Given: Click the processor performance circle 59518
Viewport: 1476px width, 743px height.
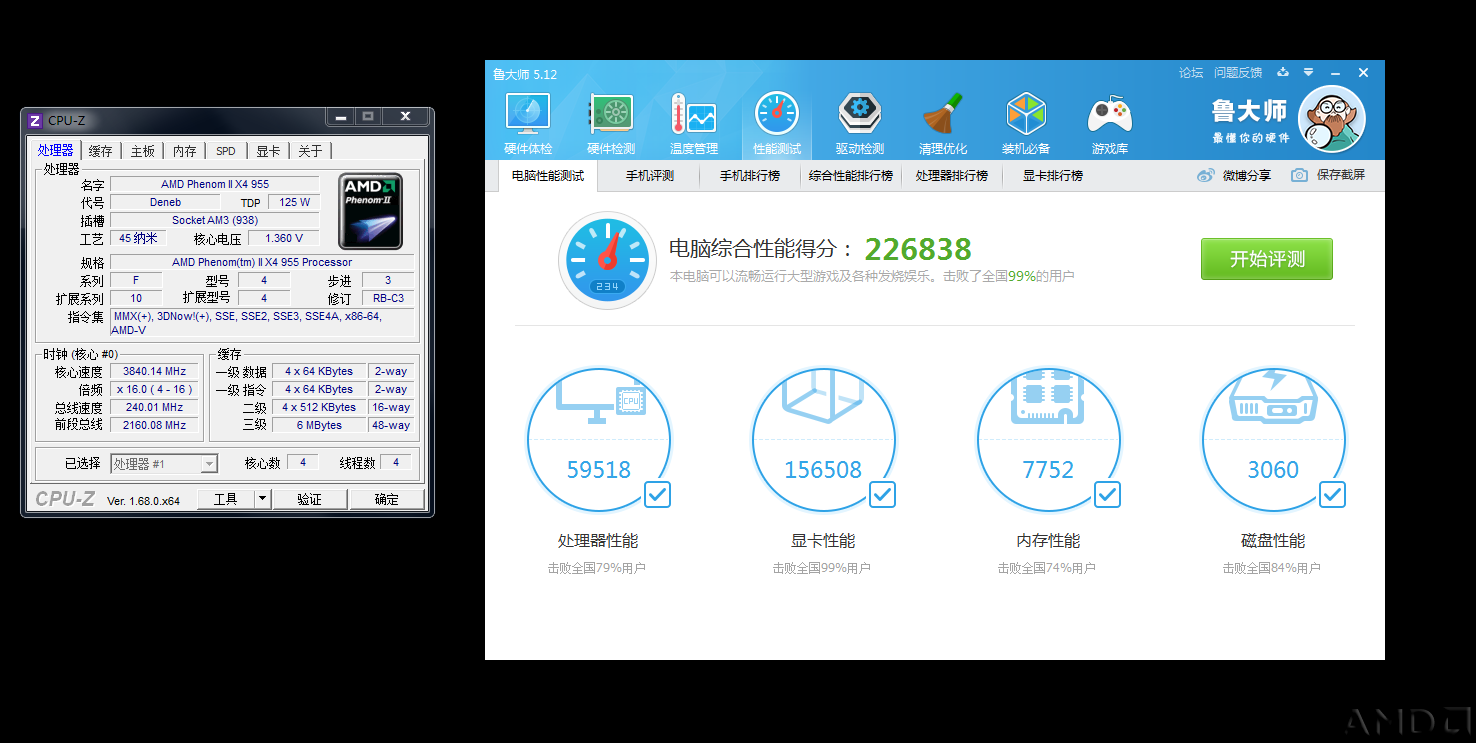Looking at the screenshot, I should (599, 440).
